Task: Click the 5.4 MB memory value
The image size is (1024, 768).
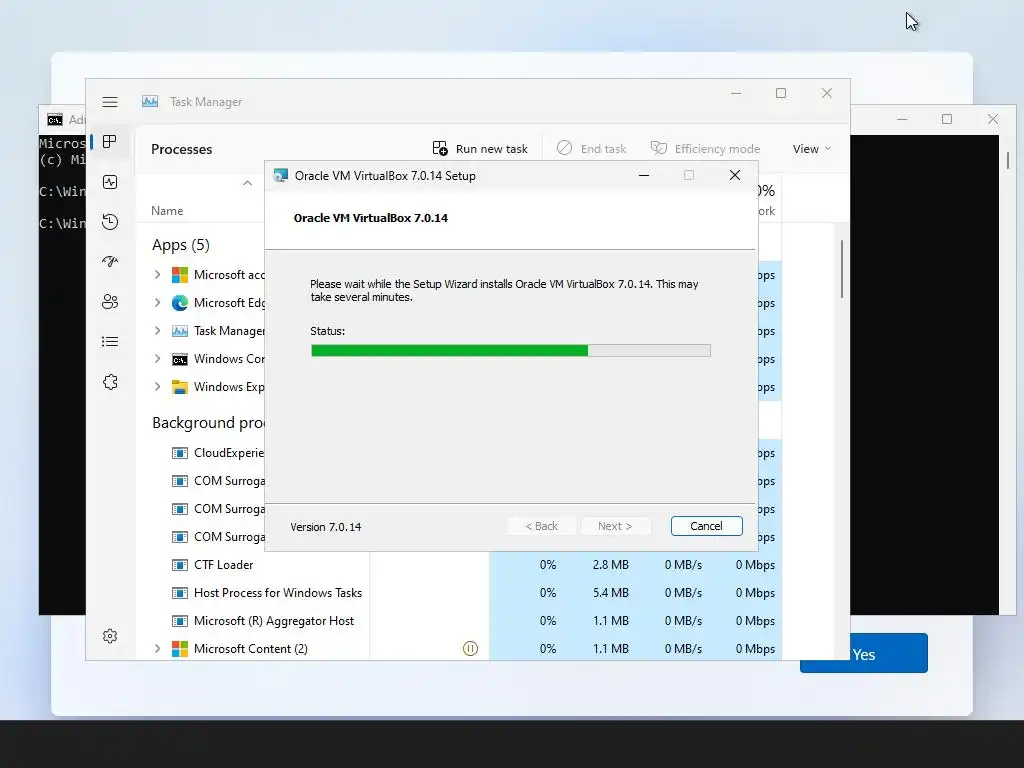Action: tap(611, 593)
